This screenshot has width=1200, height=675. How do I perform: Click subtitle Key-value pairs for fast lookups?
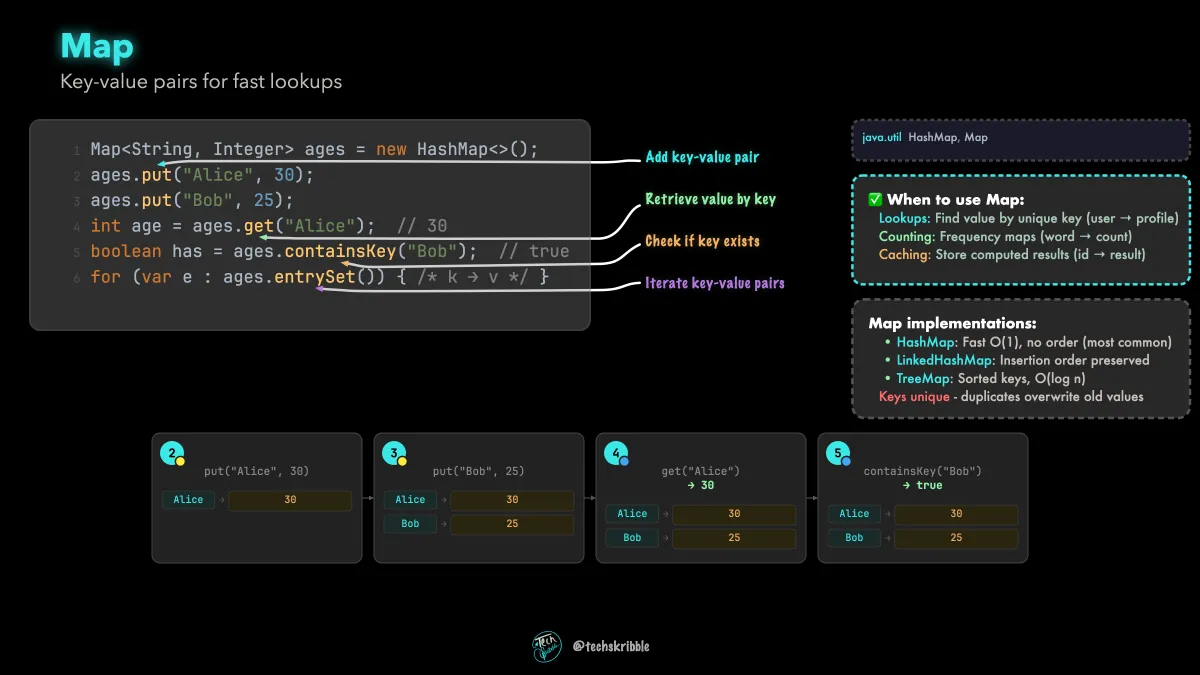[201, 81]
